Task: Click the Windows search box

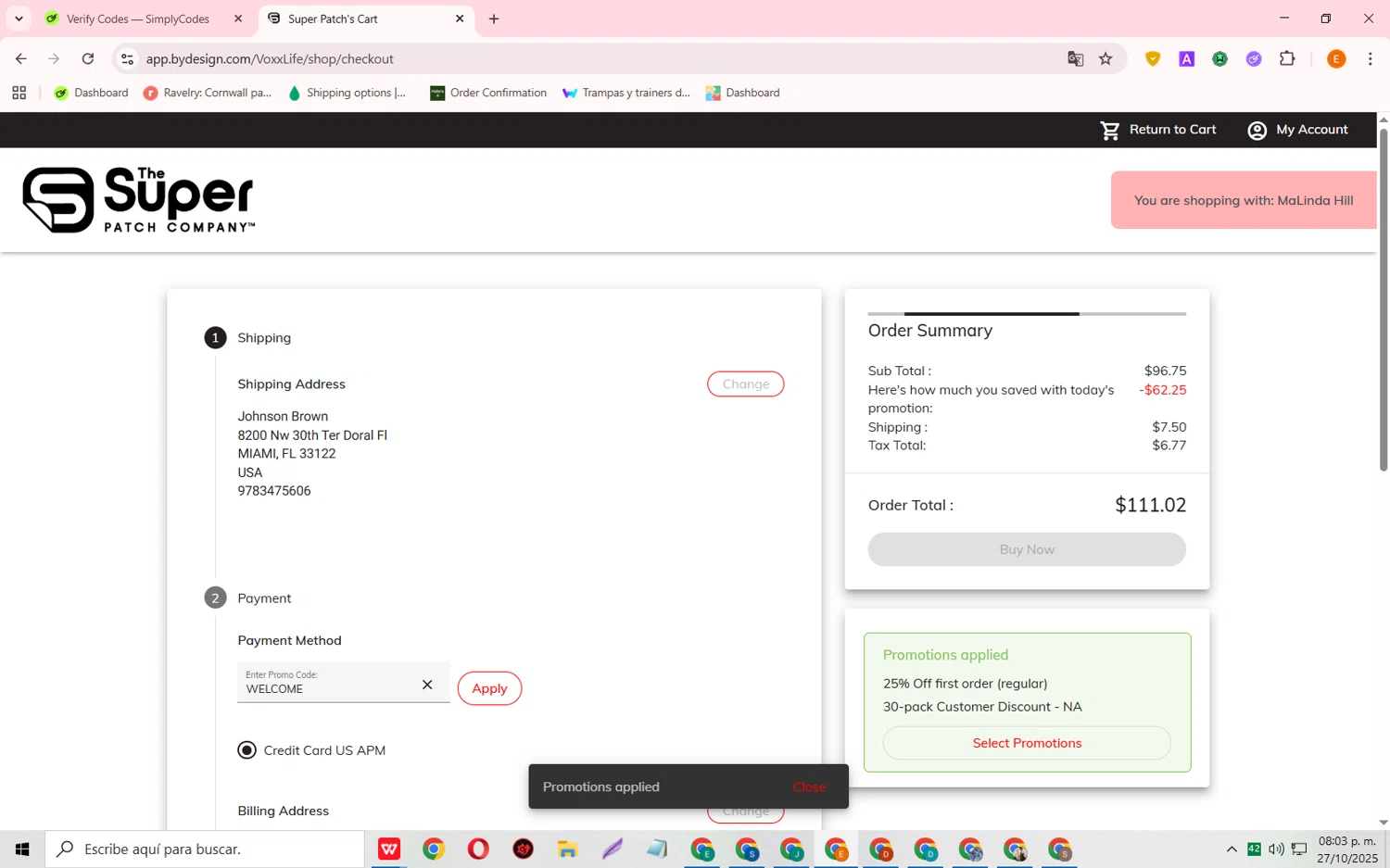Action: tap(205, 849)
